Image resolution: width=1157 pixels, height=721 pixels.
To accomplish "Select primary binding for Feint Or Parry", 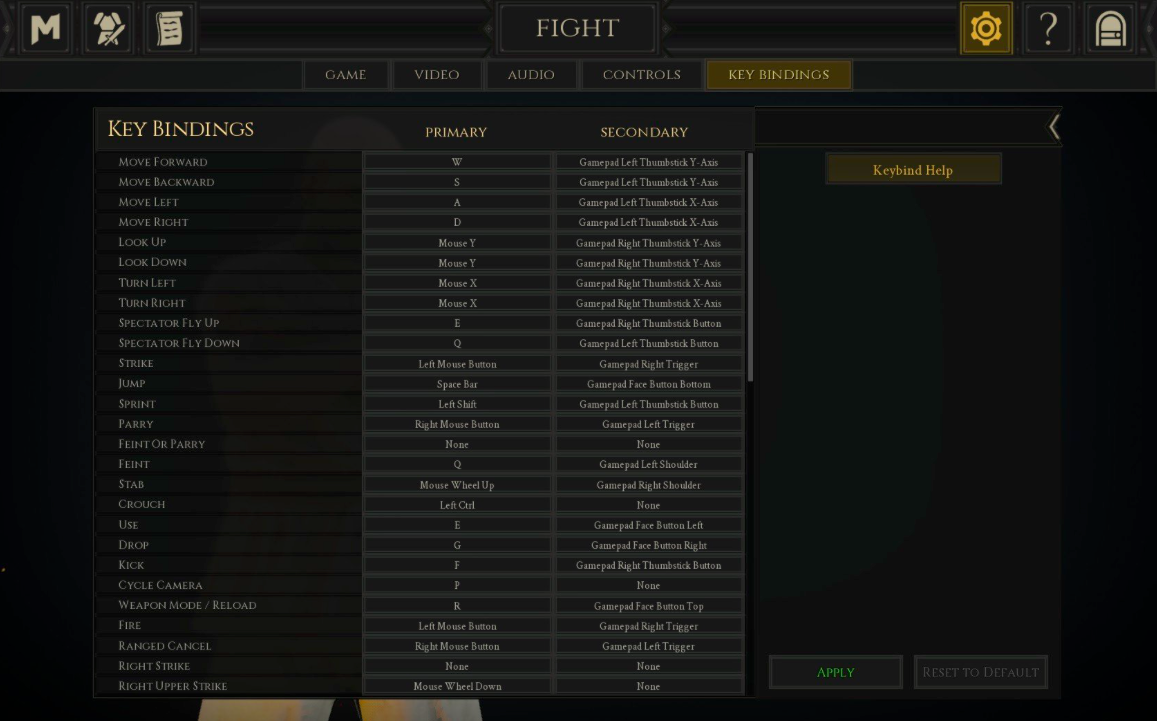I will coord(457,444).
